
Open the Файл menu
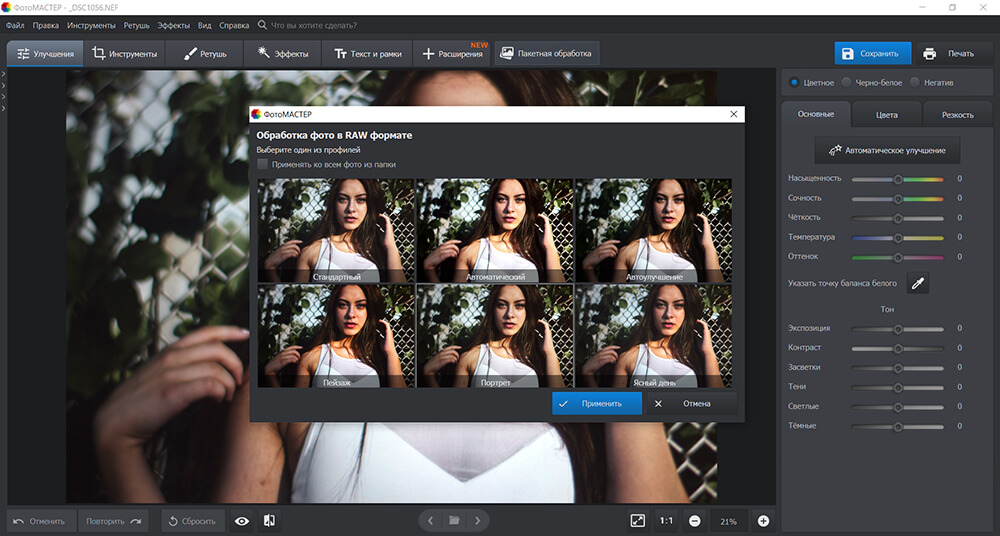pos(15,26)
